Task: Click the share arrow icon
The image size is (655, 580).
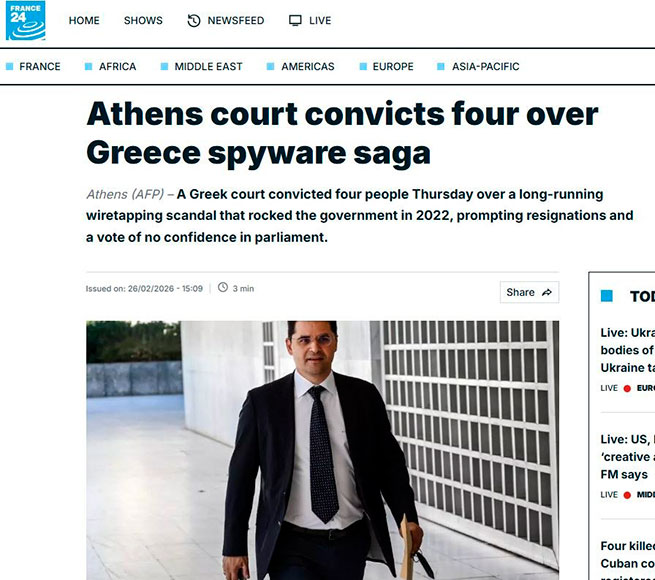Action: tap(547, 293)
